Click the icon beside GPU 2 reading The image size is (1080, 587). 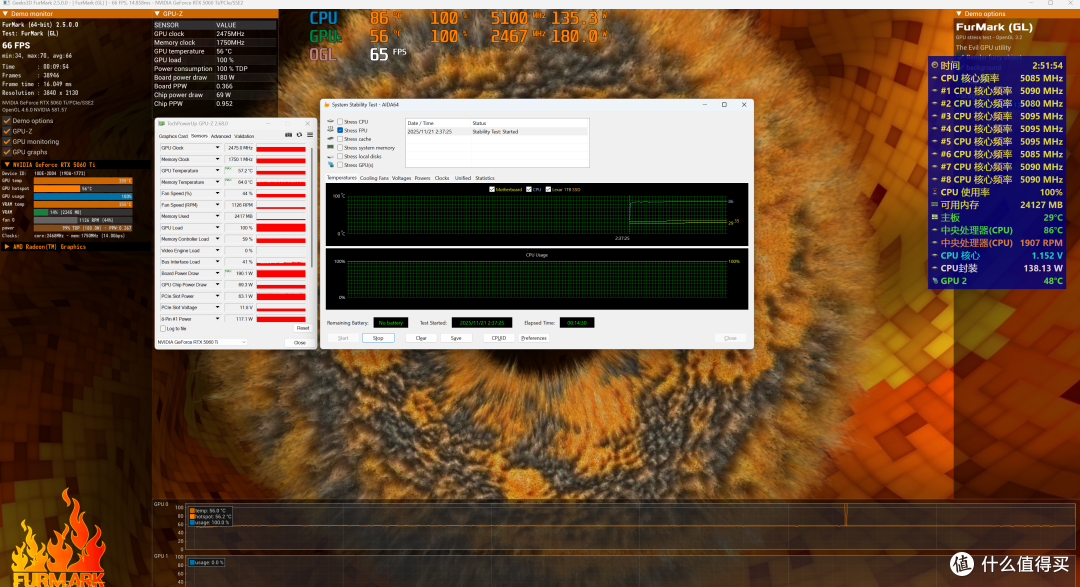coord(935,281)
